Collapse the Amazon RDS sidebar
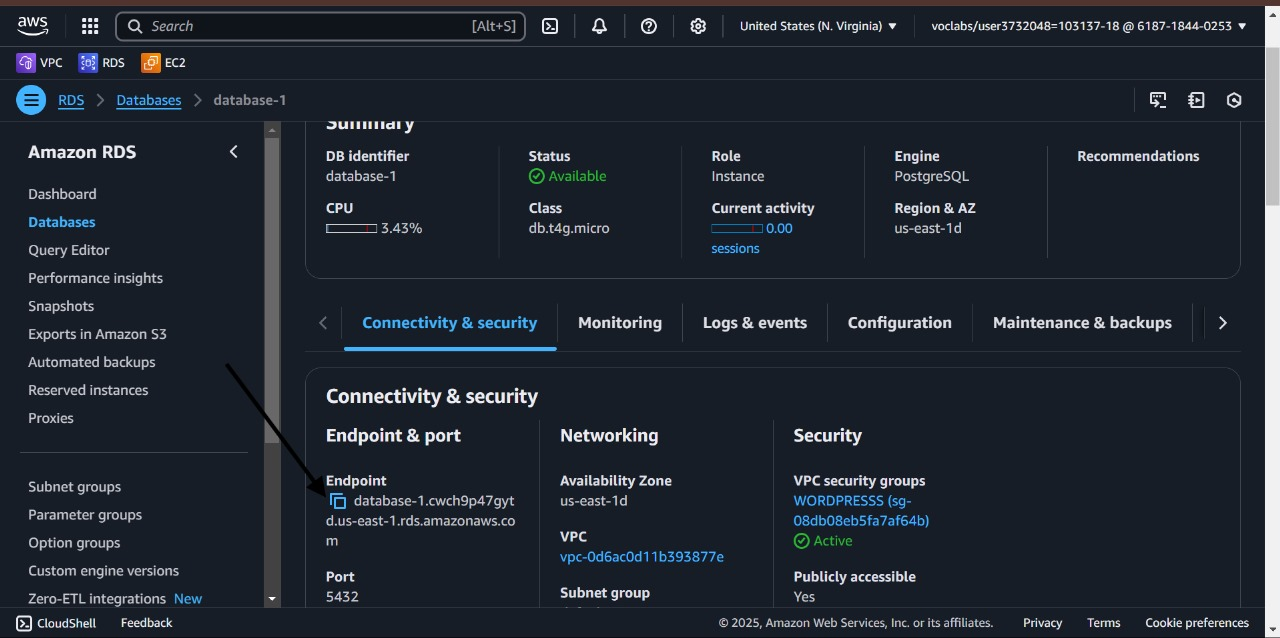1280x638 pixels. [234, 152]
